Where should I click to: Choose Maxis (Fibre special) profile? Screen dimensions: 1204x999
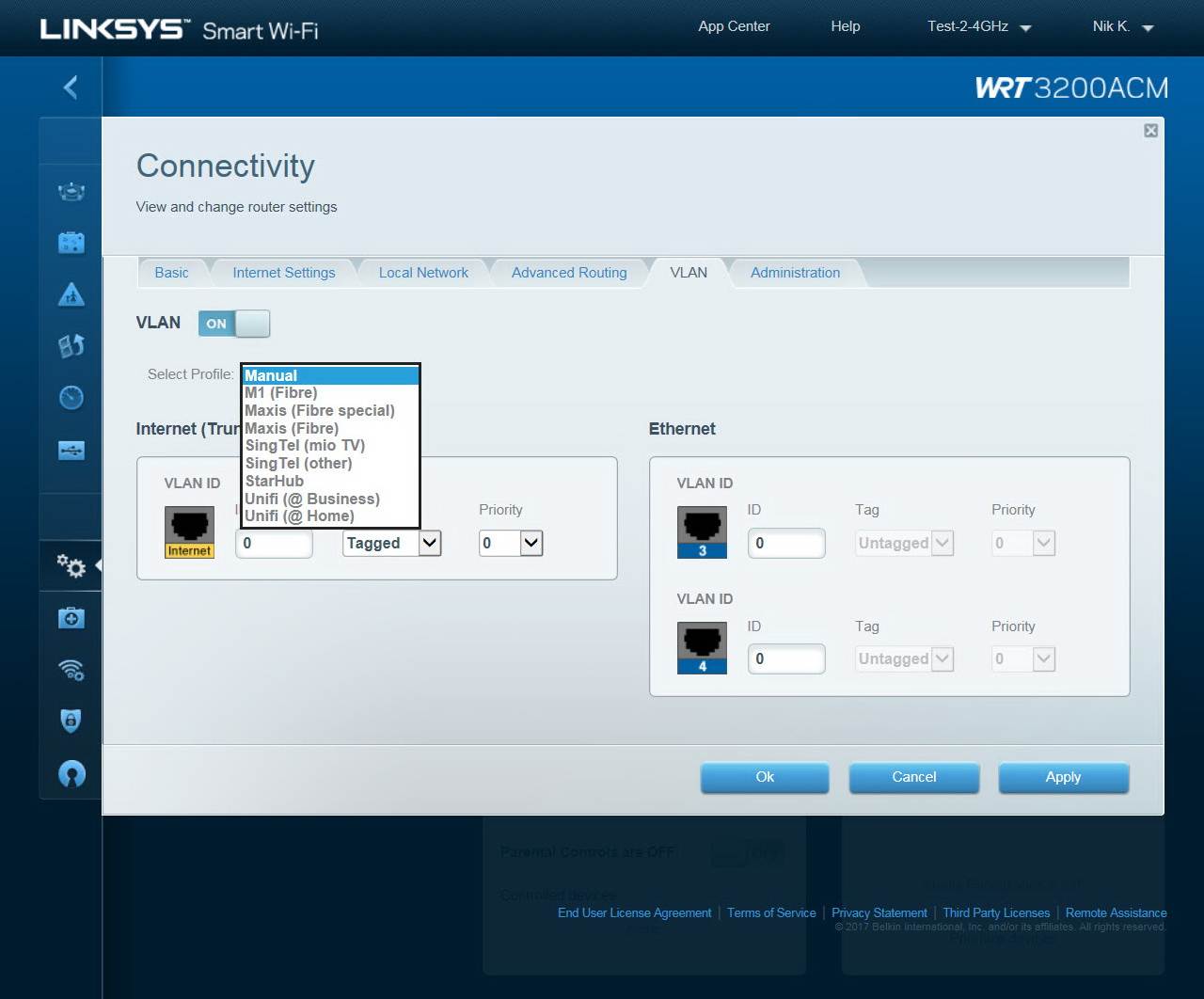point(330,411)
